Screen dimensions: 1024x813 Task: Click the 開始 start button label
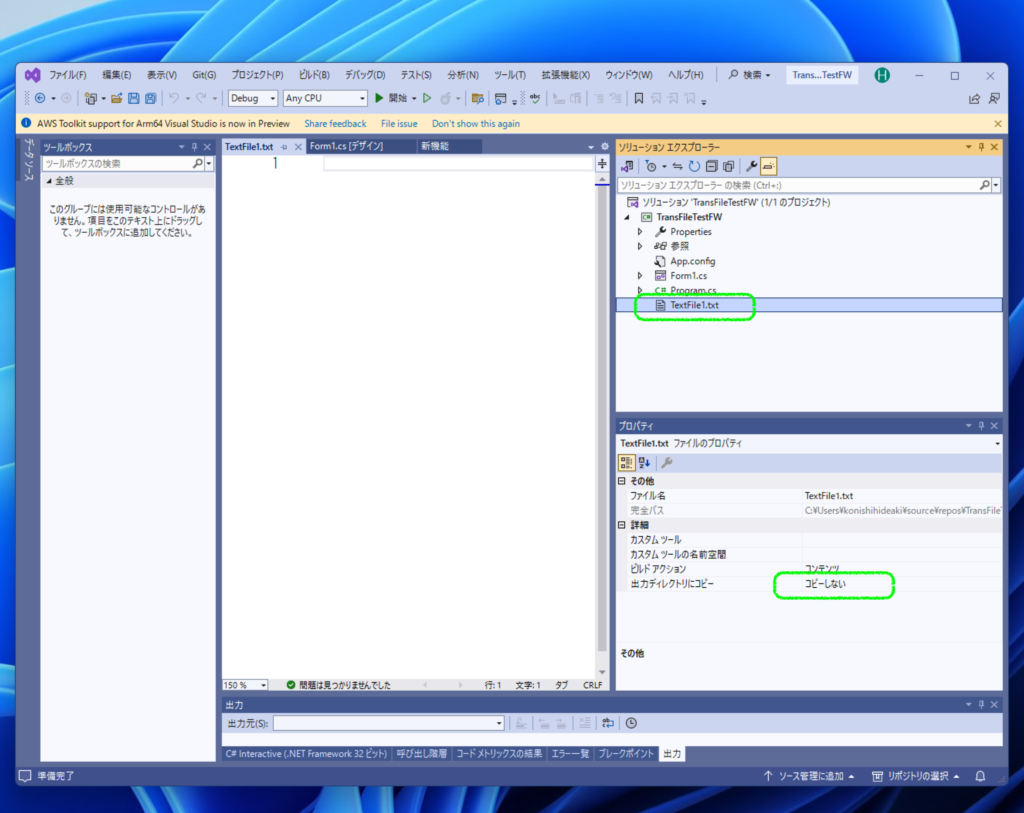[398, 99]
